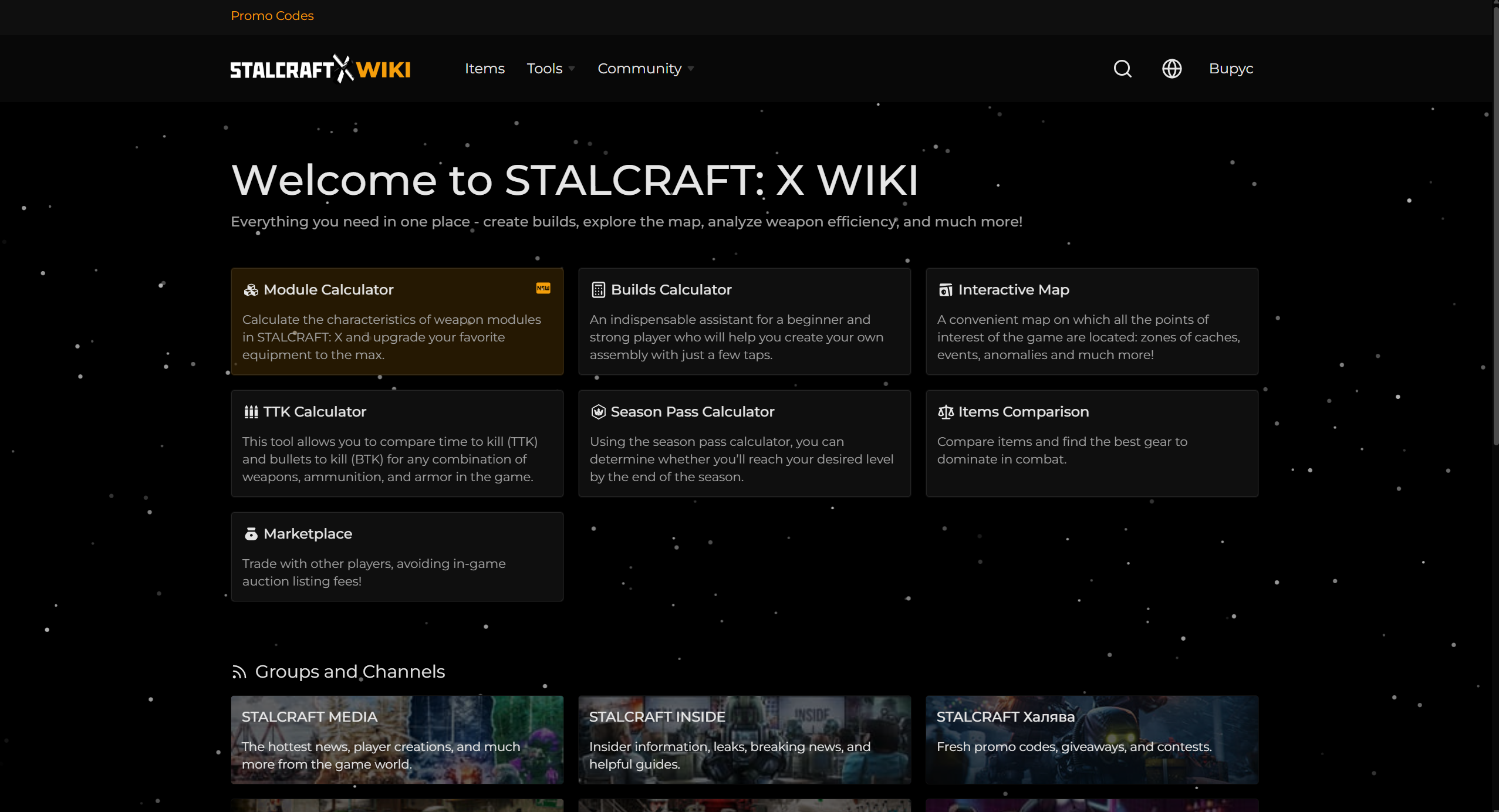Open the globe language selector icon

click(1171, 69)
